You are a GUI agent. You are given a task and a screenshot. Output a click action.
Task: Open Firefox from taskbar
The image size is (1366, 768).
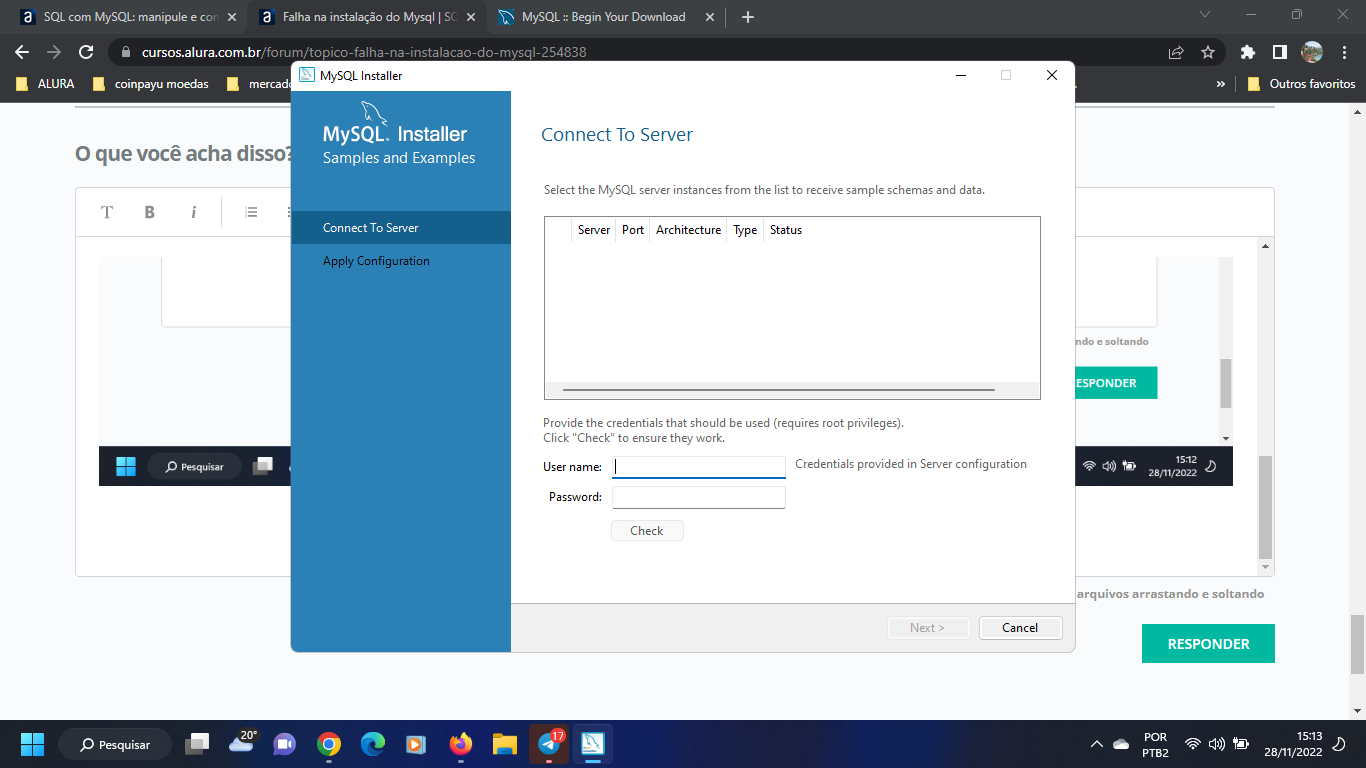click(460, 744)
